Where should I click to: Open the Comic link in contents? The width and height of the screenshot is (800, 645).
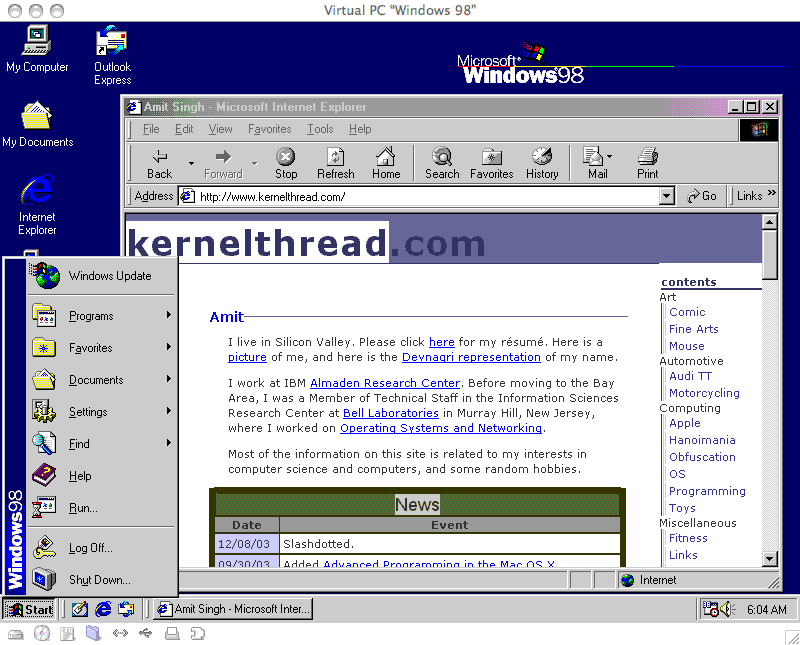[687, 312]
